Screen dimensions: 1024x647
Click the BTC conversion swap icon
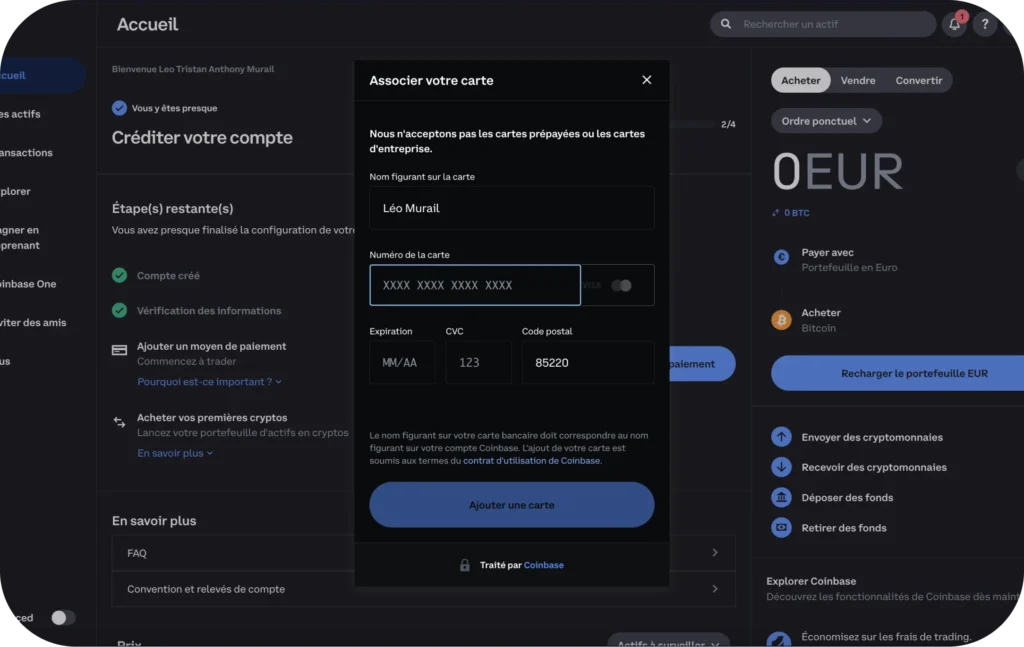coord(776,213)
